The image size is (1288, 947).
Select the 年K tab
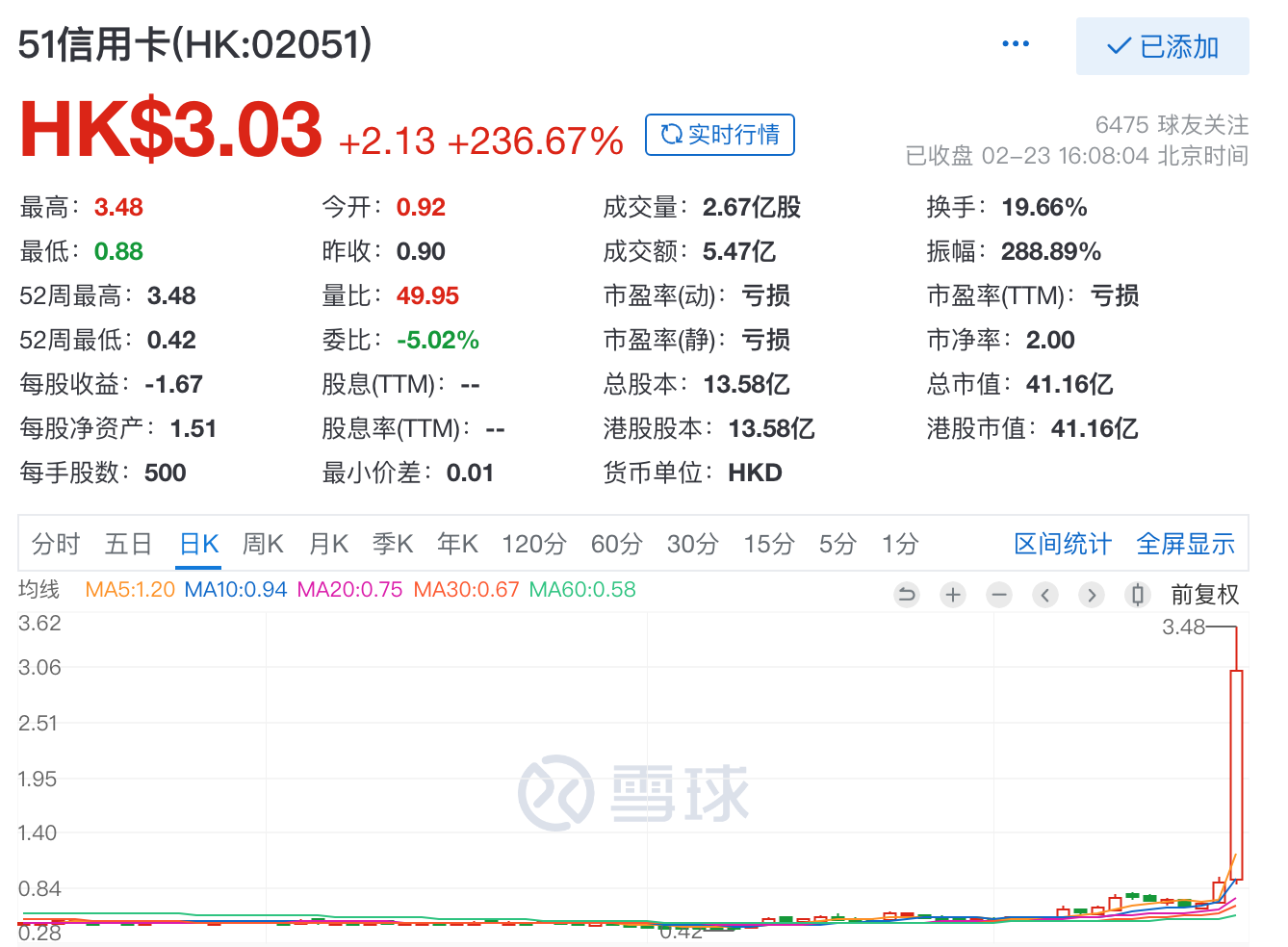coord(457,544)
